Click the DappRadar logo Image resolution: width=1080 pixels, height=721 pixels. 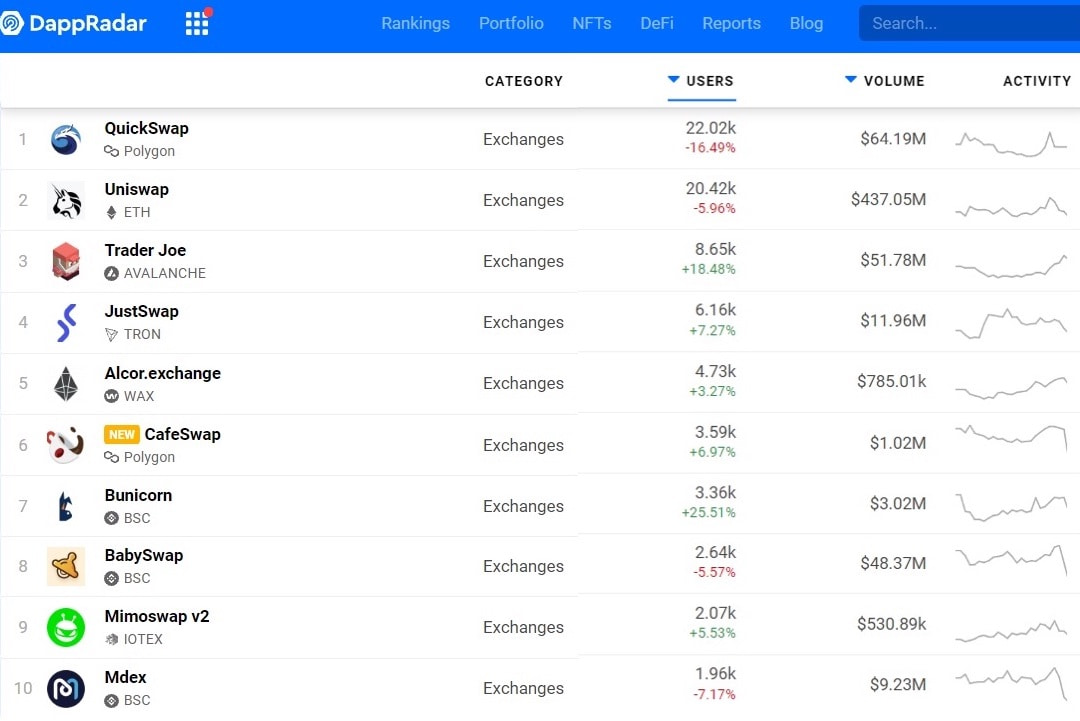[x=74, y=23]
